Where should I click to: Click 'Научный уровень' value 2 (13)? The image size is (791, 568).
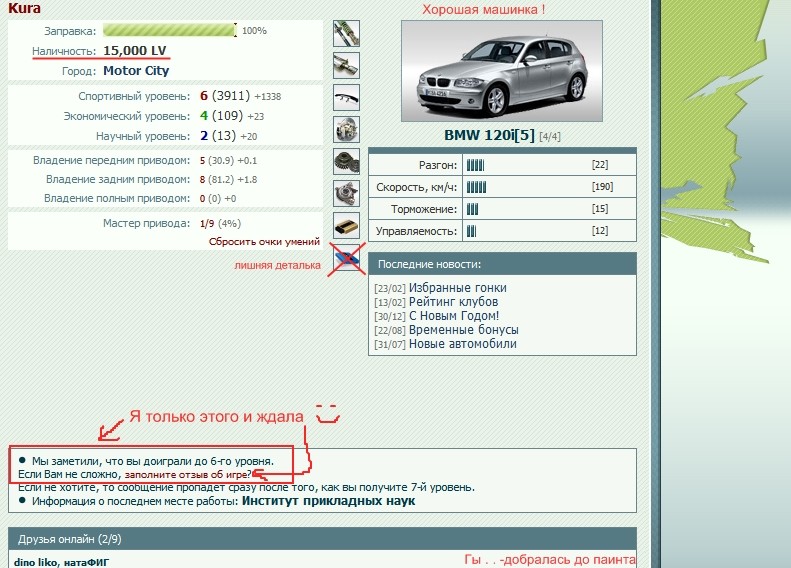click(218, 136)
